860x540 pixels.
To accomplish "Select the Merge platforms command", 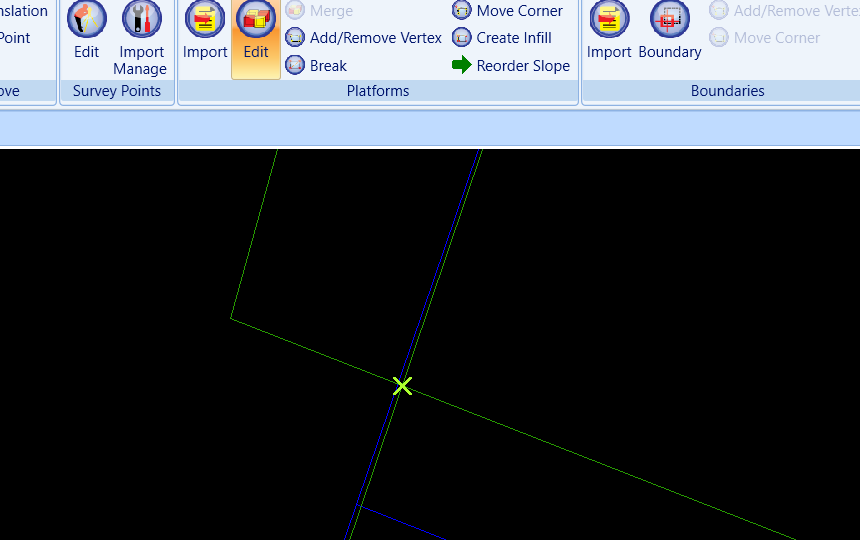I will point(319,10).
